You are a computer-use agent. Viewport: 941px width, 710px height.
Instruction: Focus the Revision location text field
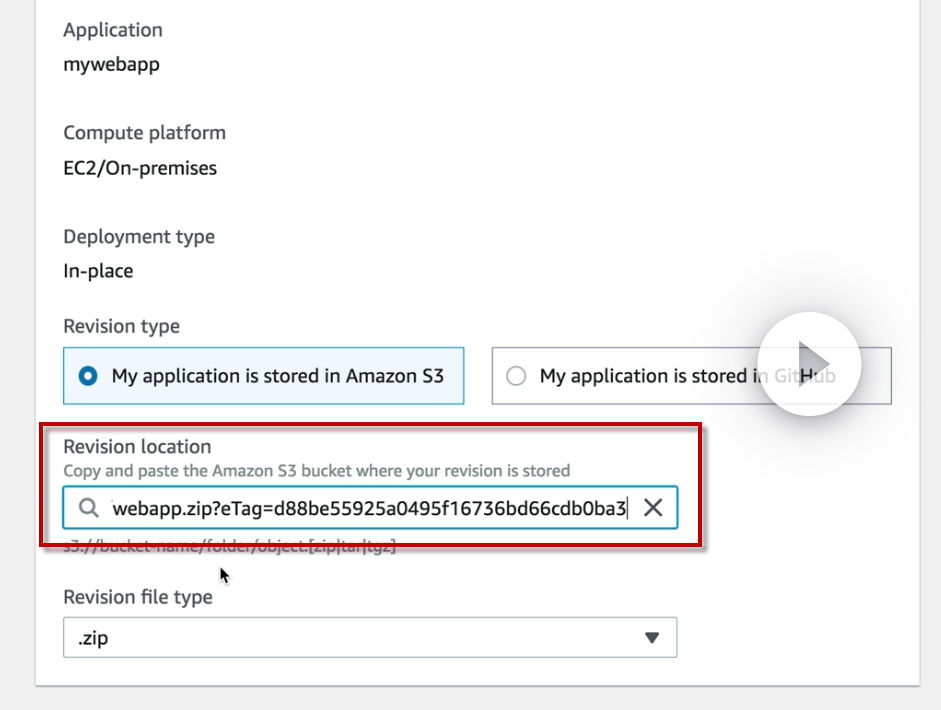pyautogui.click(x=370, y=508)
